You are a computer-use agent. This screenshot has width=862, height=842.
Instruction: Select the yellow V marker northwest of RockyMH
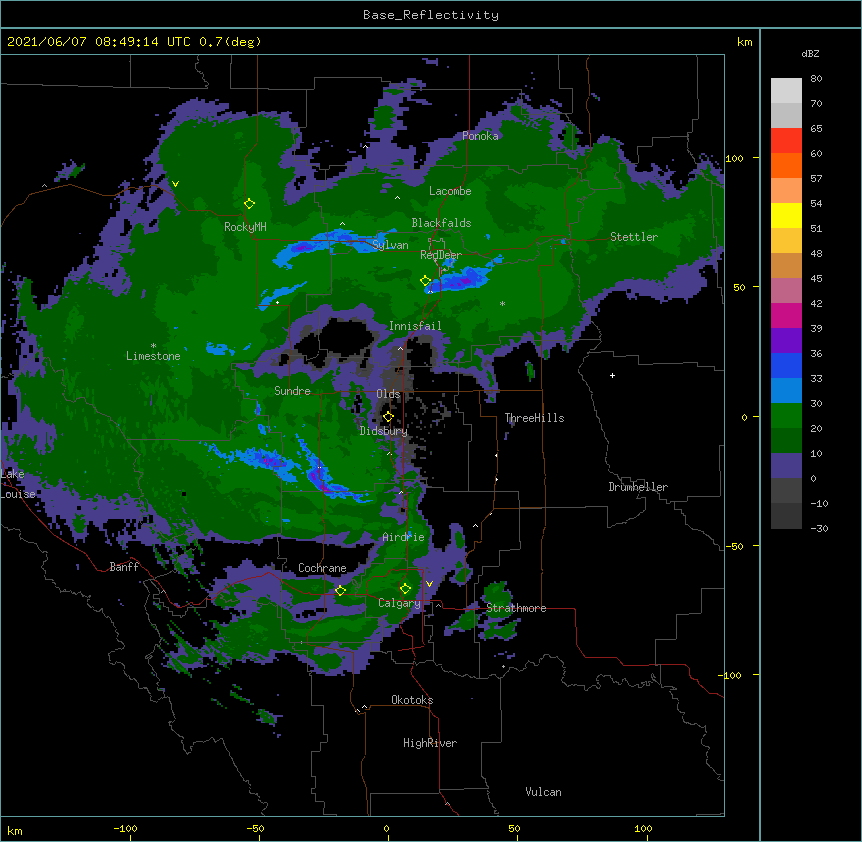pos(175,184)
